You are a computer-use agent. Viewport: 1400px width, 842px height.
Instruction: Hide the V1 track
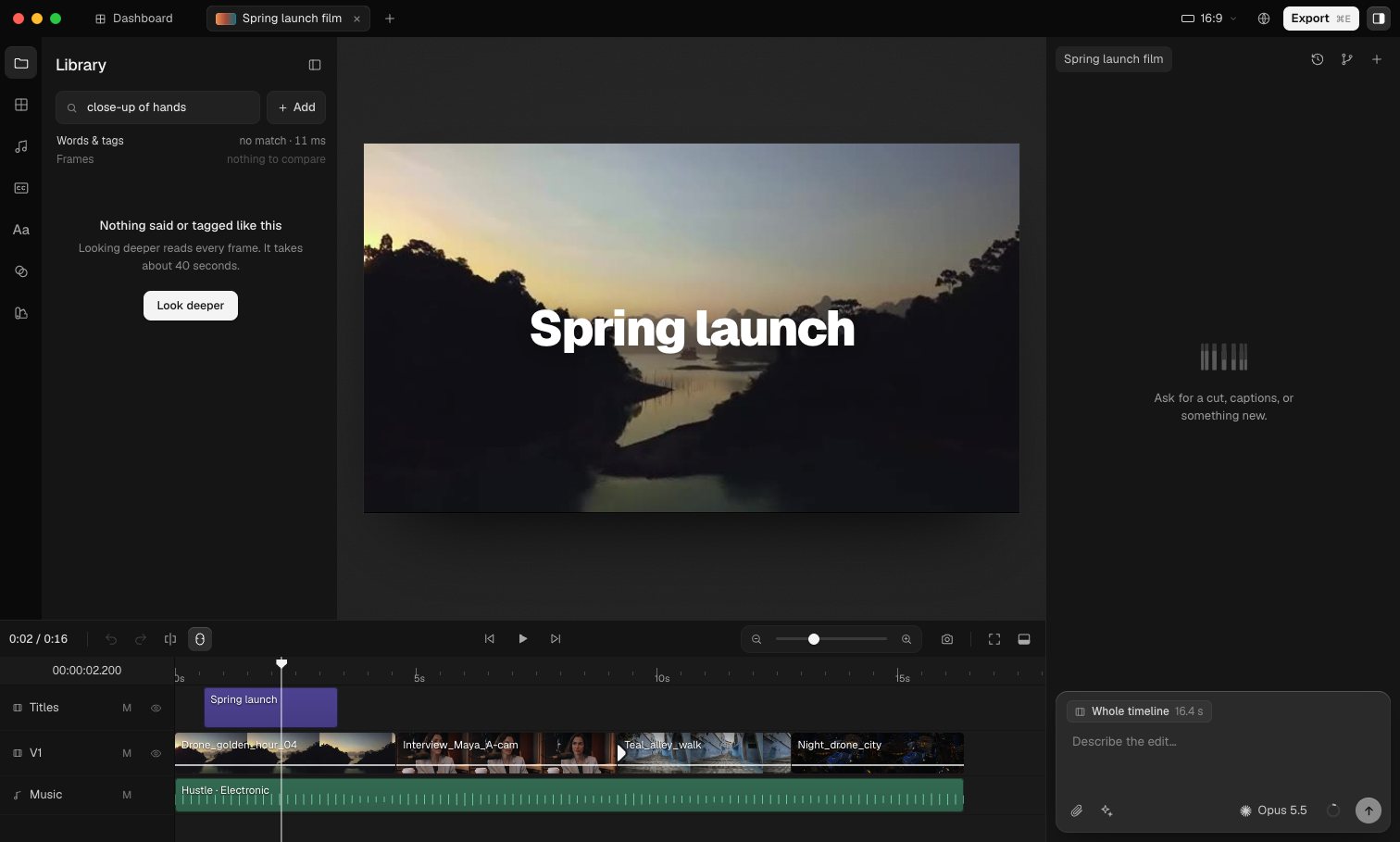click(156, 753)
